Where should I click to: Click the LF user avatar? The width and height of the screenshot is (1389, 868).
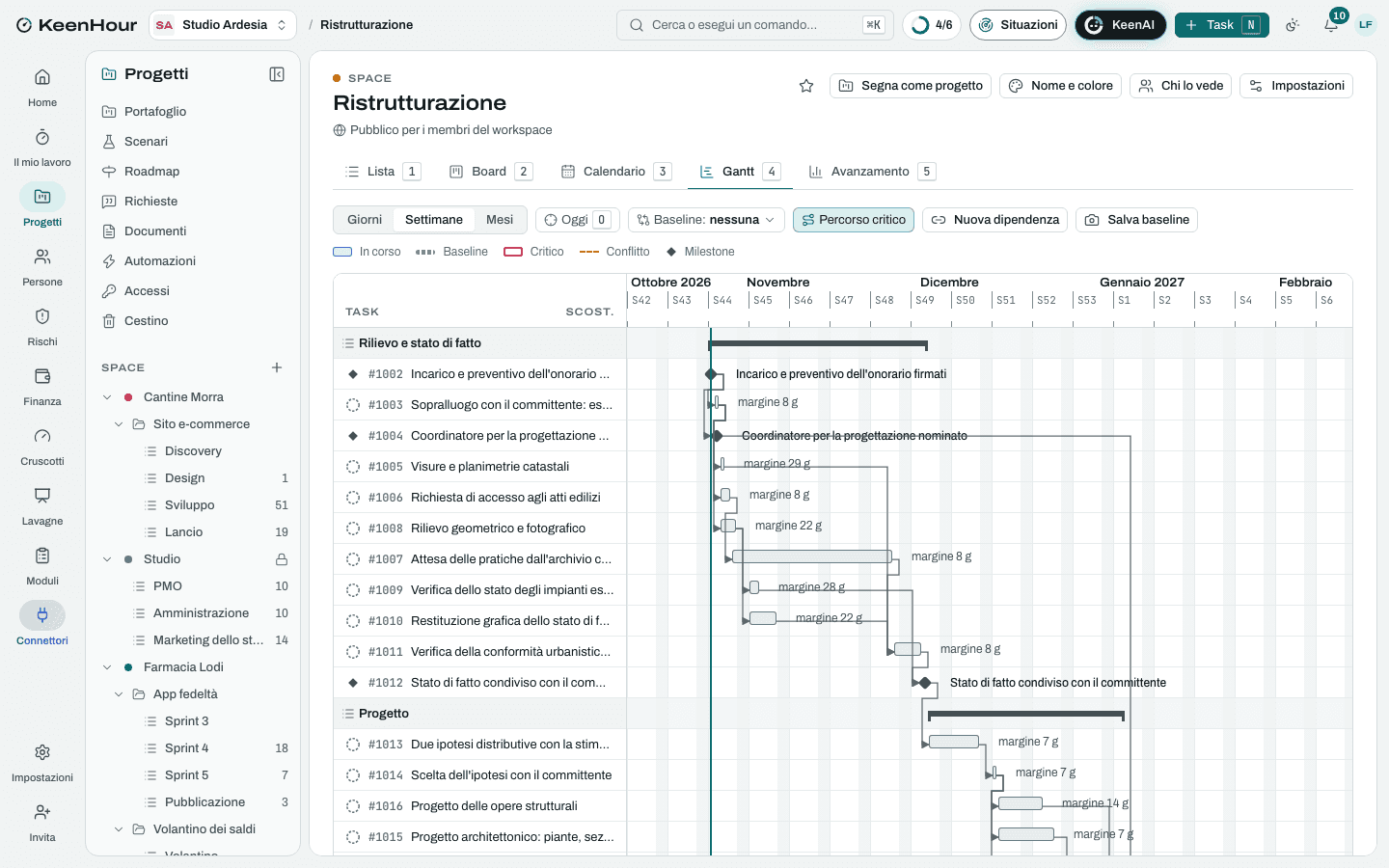coord(1366,25)
